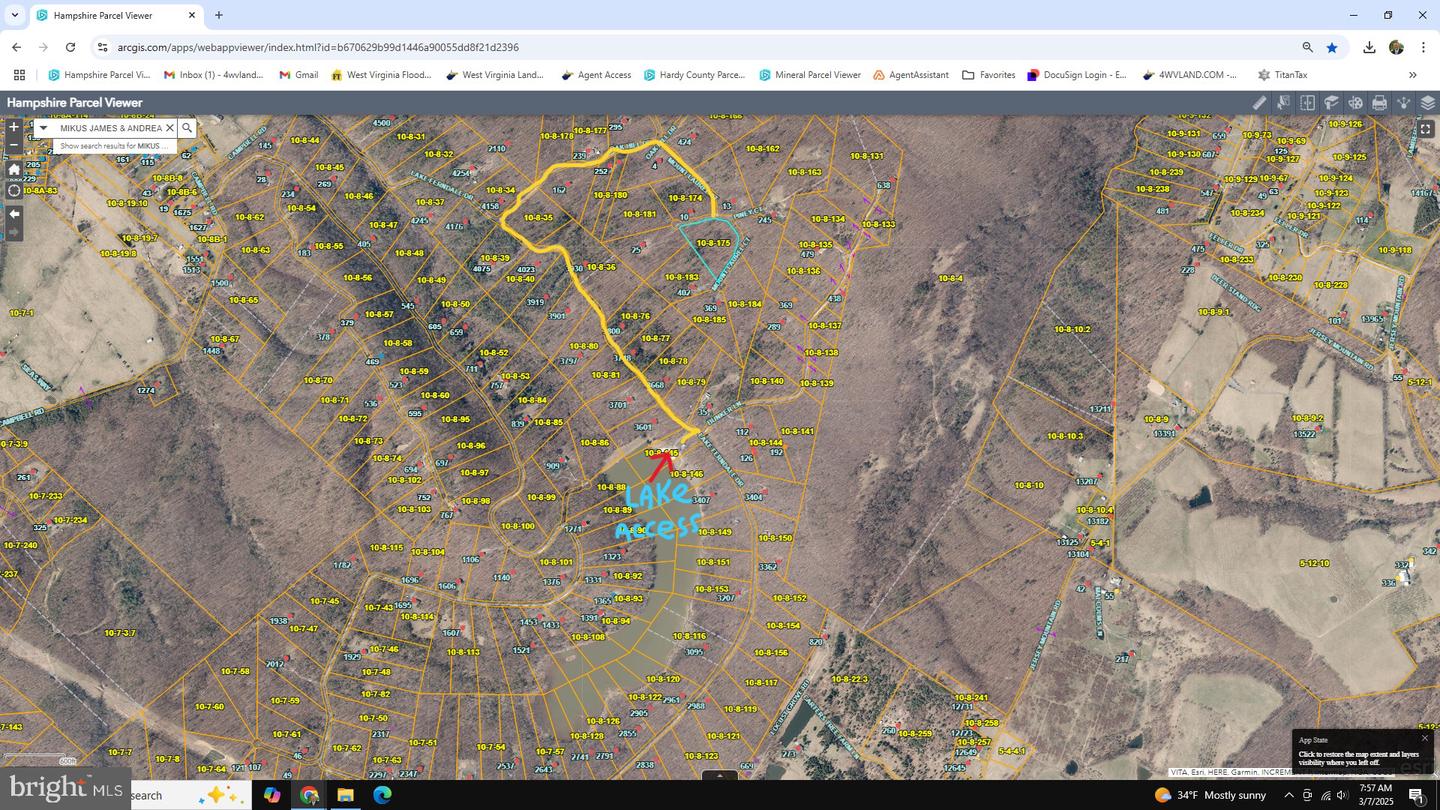
Task: Open a new browser tab
Action: coord(219,15)
